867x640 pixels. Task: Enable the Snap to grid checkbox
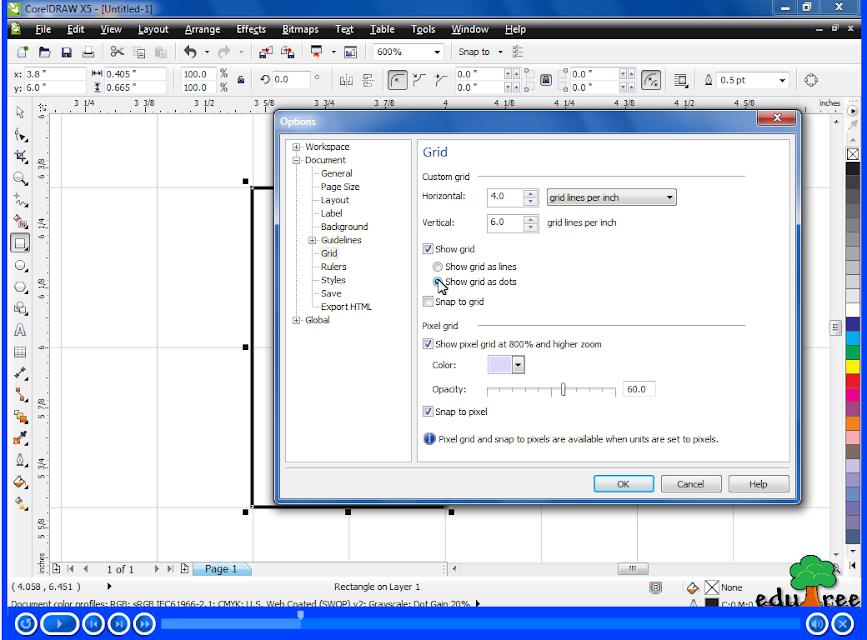tap(427, 301)
